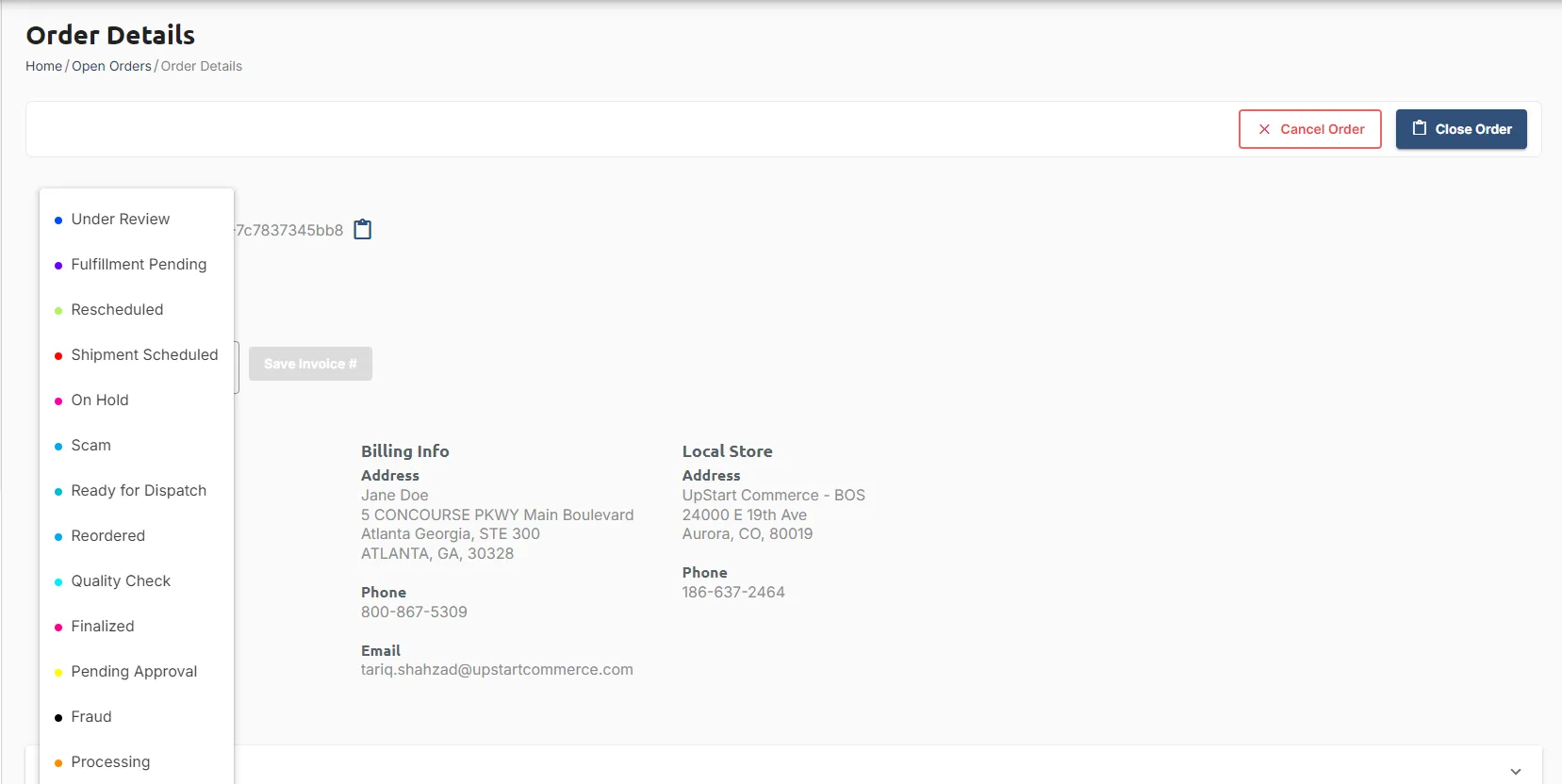The image size is (1562, 784).
Task: Click the 5 CONCOURSE PKWY address line
Action: click(498, 514)
